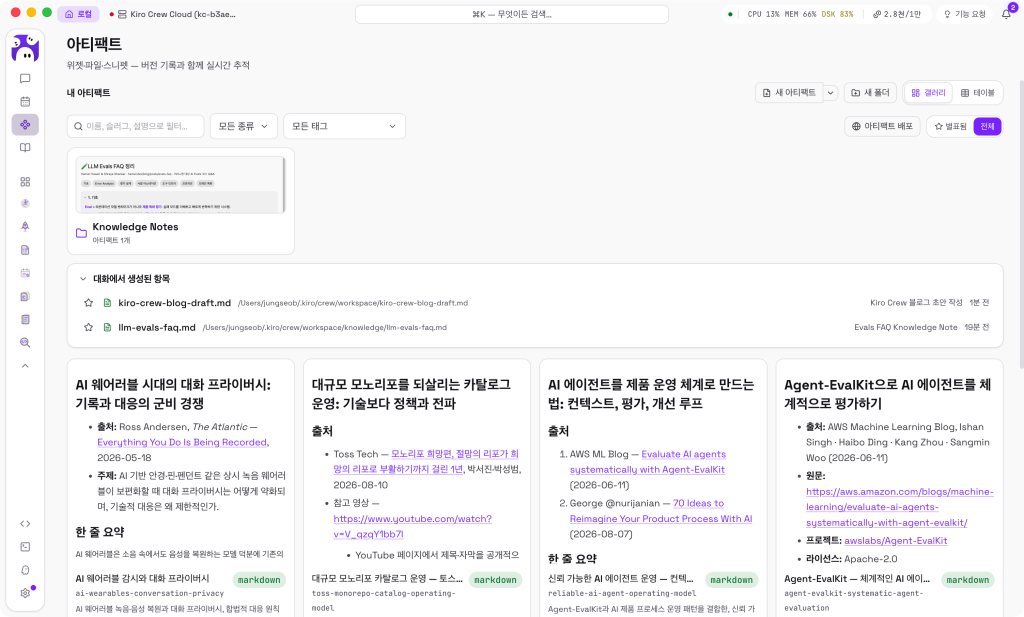Open the open-book sidebar icon
Viewport: 1024px width, 617px height.
pyautogui.click(x=25, y=148)
